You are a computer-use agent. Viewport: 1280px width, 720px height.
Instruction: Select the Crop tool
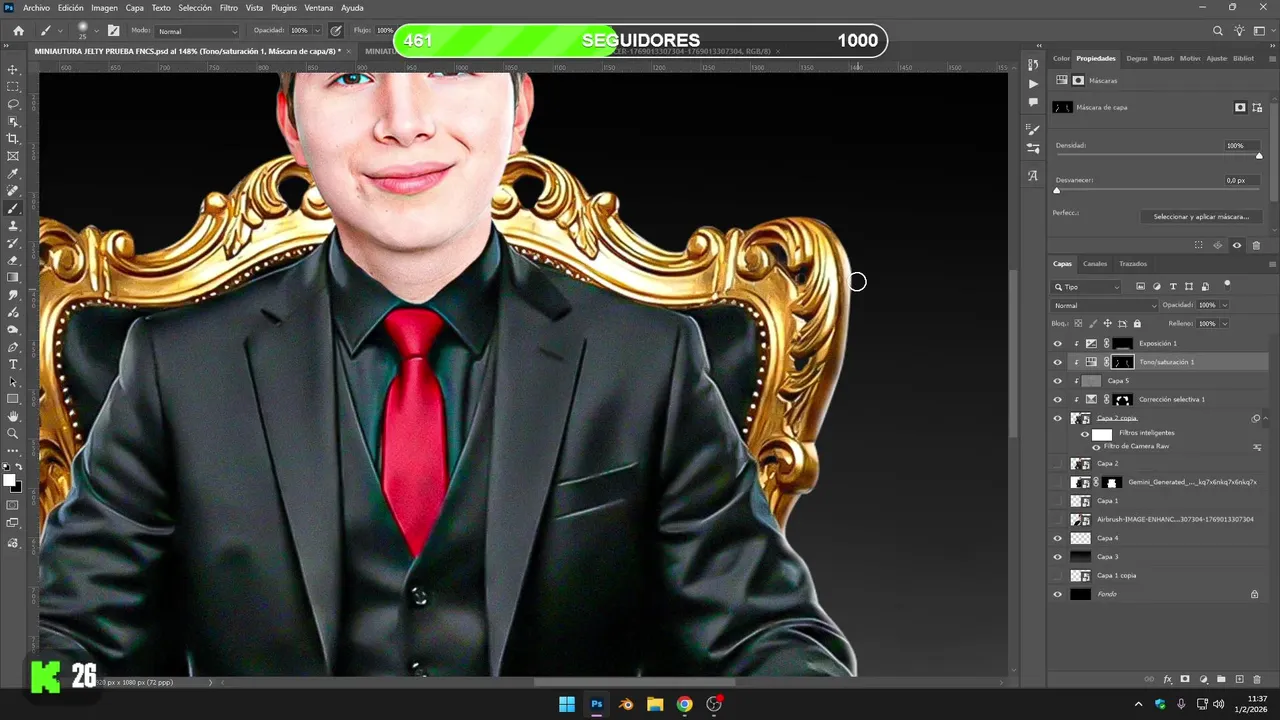(x=13, y=139)
